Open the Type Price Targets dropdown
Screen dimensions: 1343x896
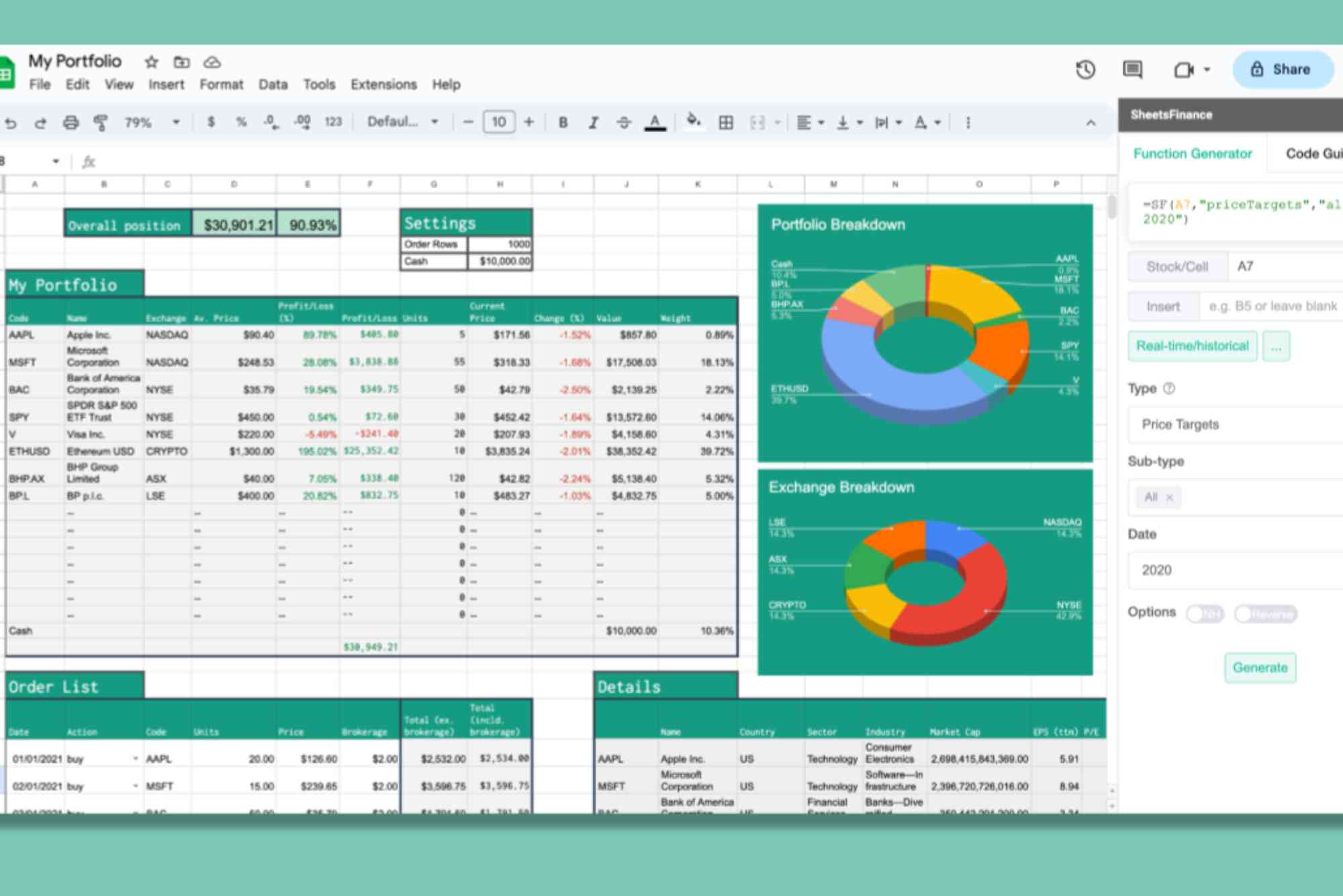1236,425
